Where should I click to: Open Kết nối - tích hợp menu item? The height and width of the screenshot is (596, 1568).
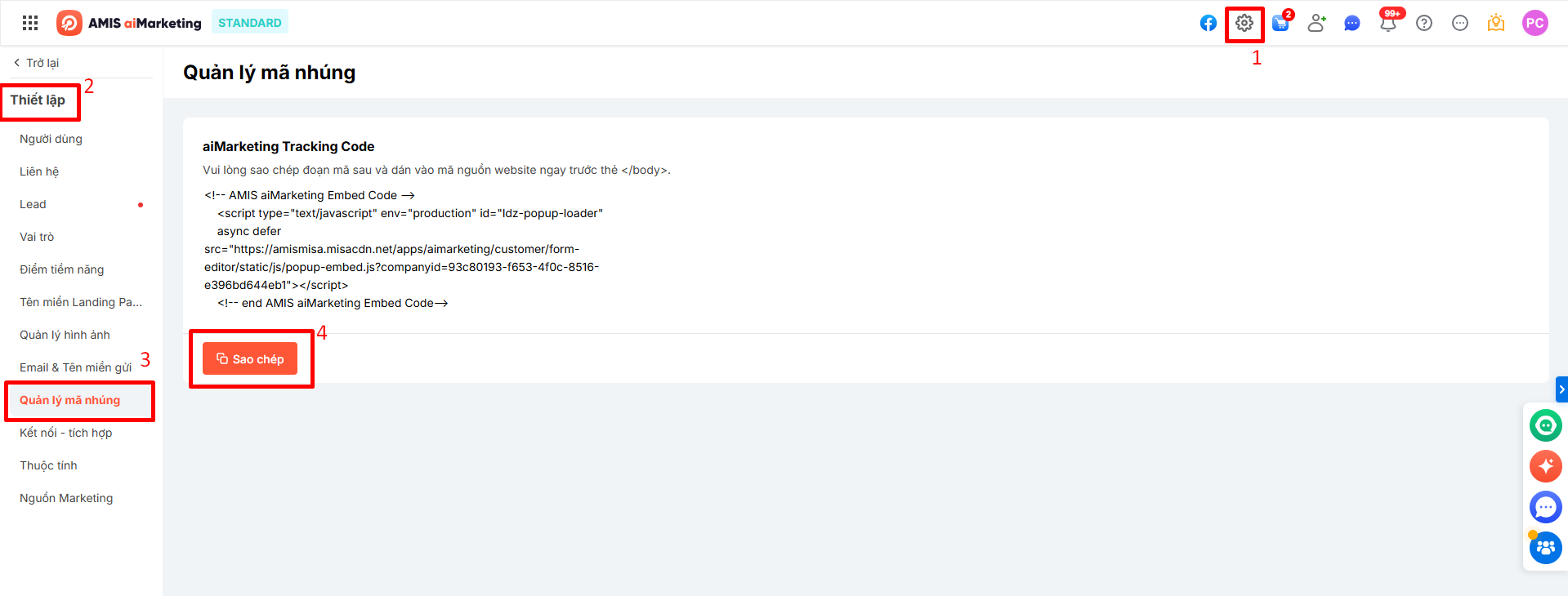tap(65, 433)
